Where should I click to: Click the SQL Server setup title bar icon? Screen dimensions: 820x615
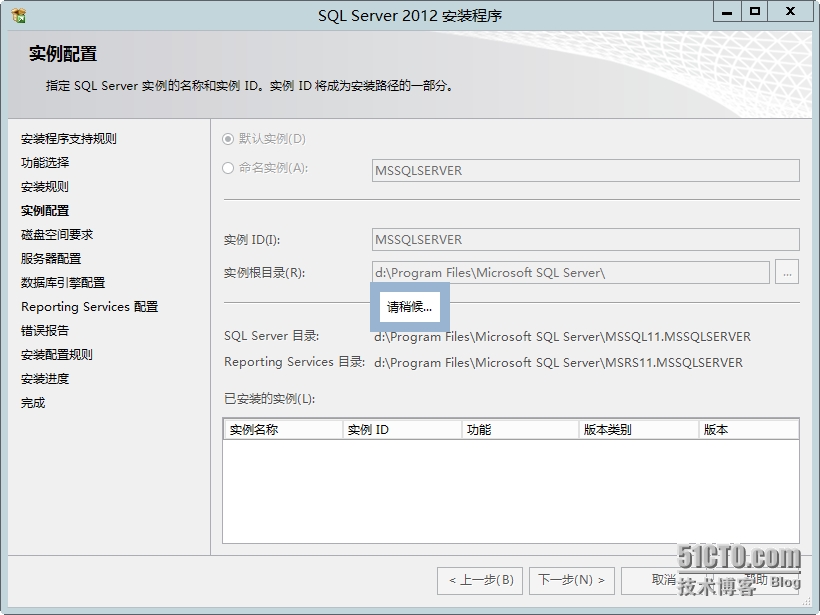(18, 15)
